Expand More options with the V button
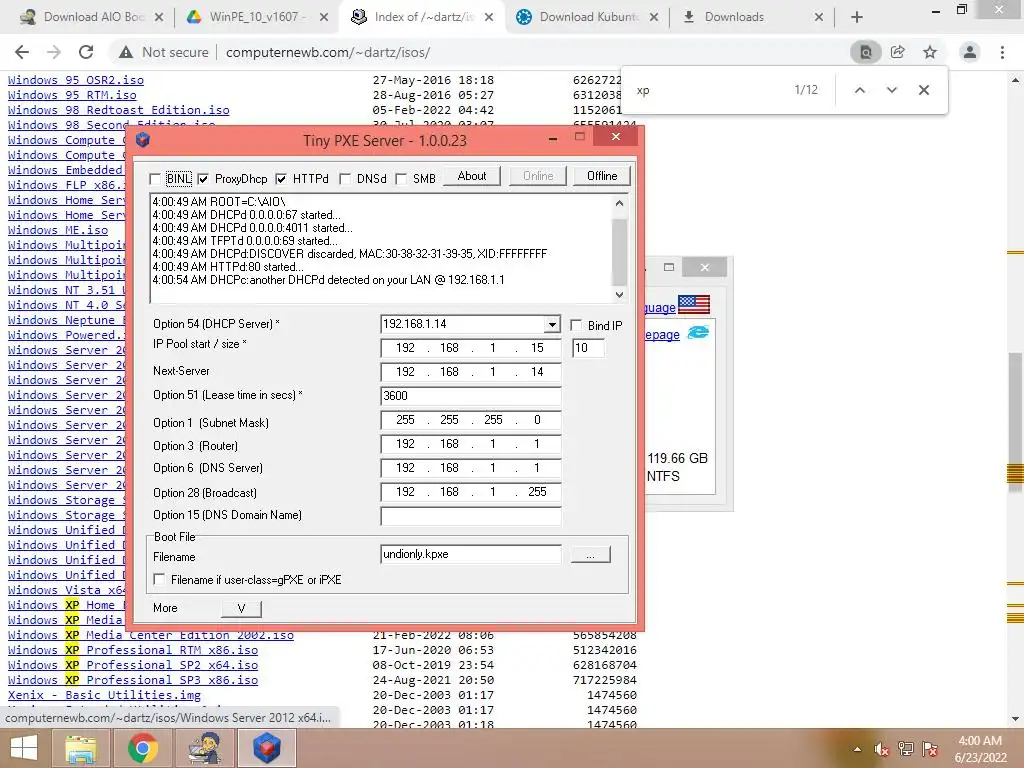The height and width of the screenshot is (768, 1024). pos(241,609)
